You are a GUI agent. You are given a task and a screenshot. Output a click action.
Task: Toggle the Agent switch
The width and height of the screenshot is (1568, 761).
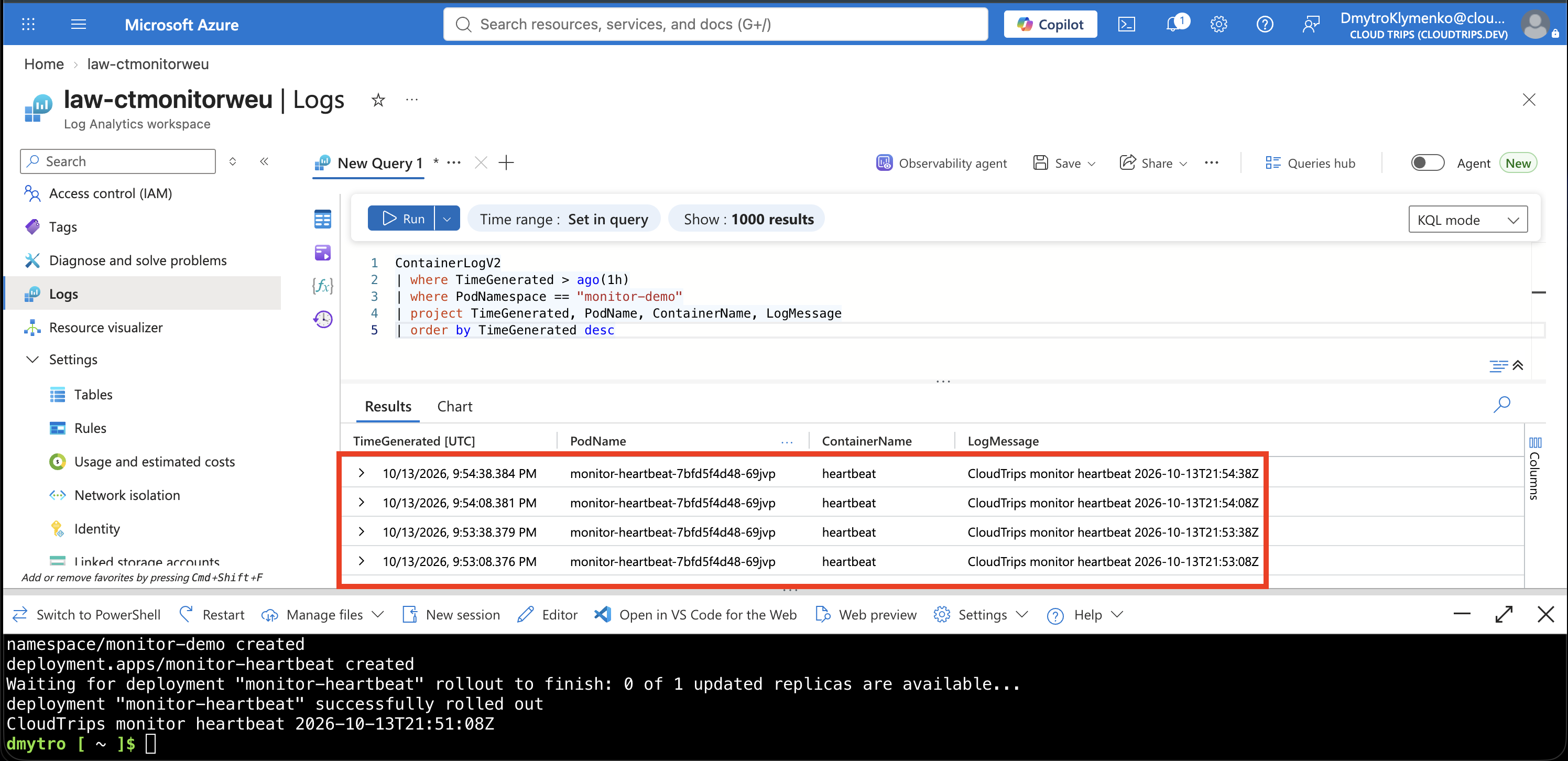pyautogui.click(x=1428, y=162)
